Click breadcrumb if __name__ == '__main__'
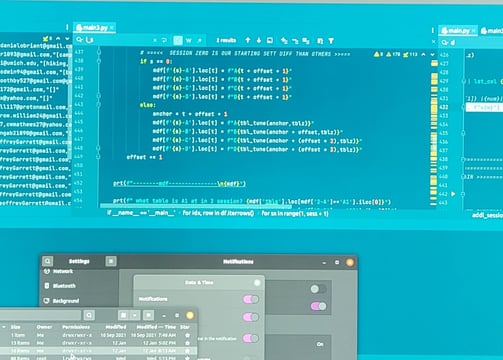 (141, 213)
